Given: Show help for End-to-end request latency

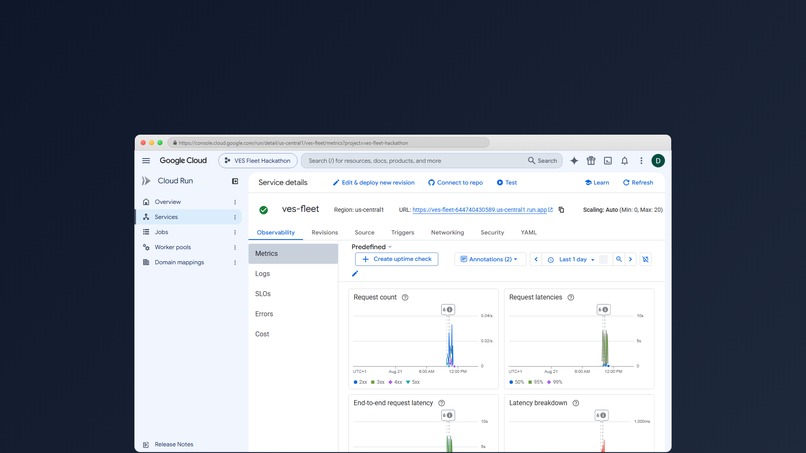Looking at the screenshot, I should tap(442, 403).
